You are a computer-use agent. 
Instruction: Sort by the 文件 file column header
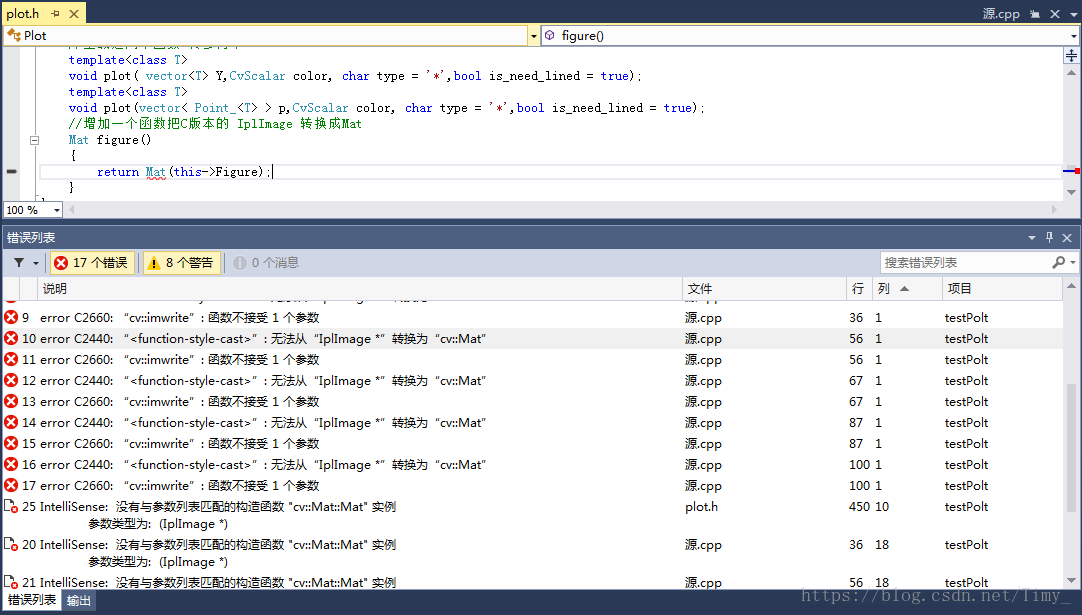pyautogui.click(x=764, y=289)
